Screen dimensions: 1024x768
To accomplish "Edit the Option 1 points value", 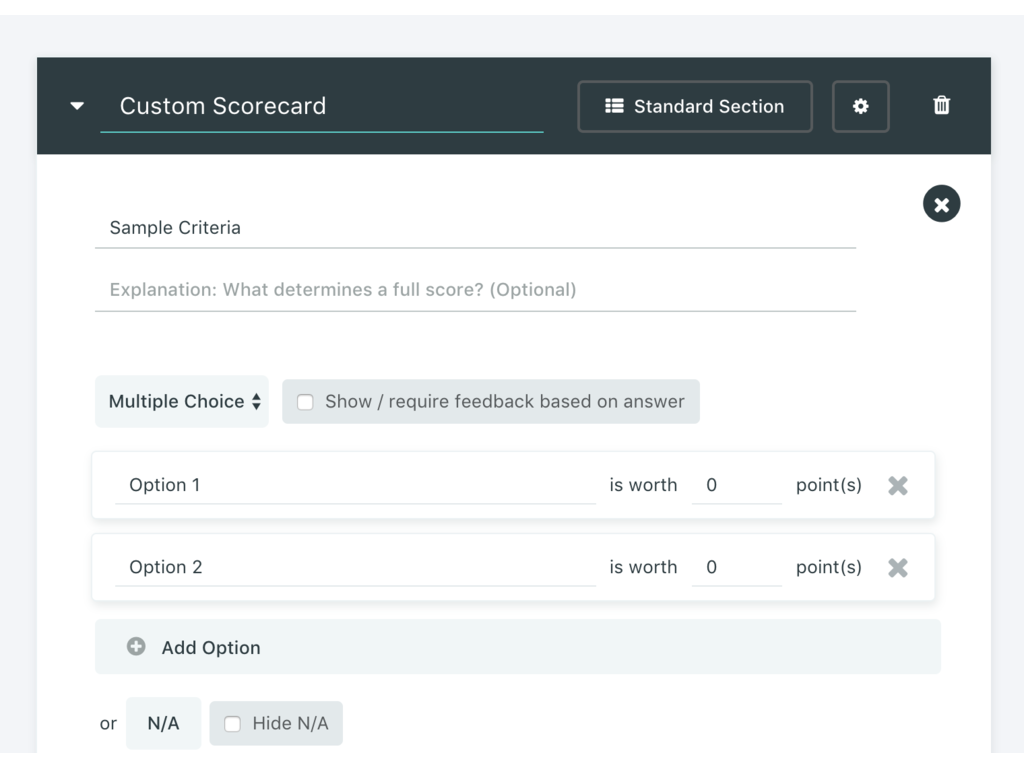I will (x=736, y=485).
